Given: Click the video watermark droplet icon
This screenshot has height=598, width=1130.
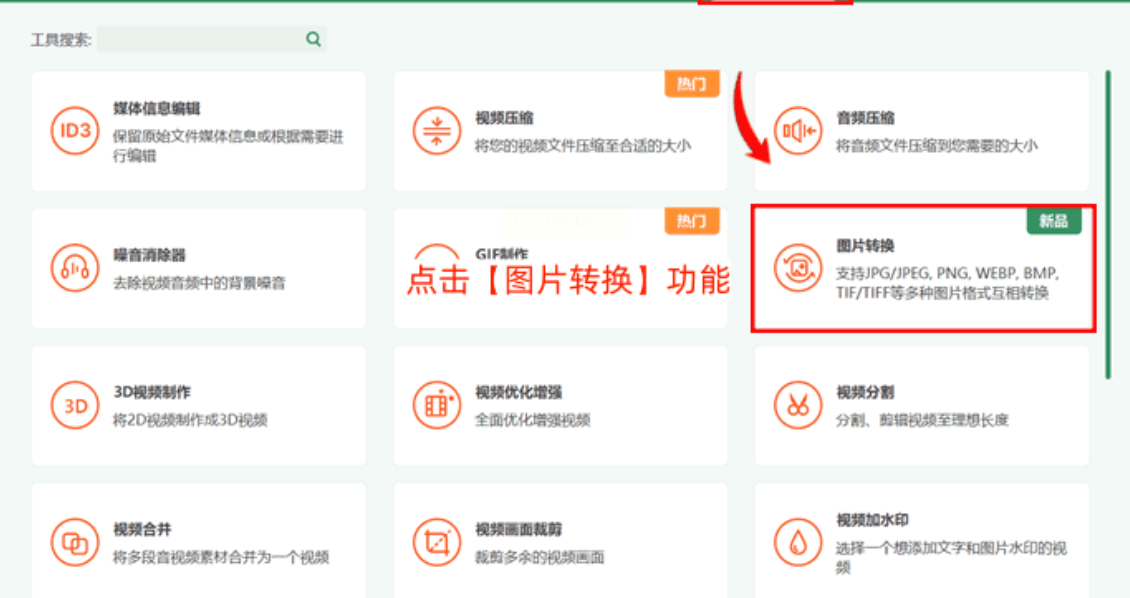Looking at the screenshot, I should [798, 543].
